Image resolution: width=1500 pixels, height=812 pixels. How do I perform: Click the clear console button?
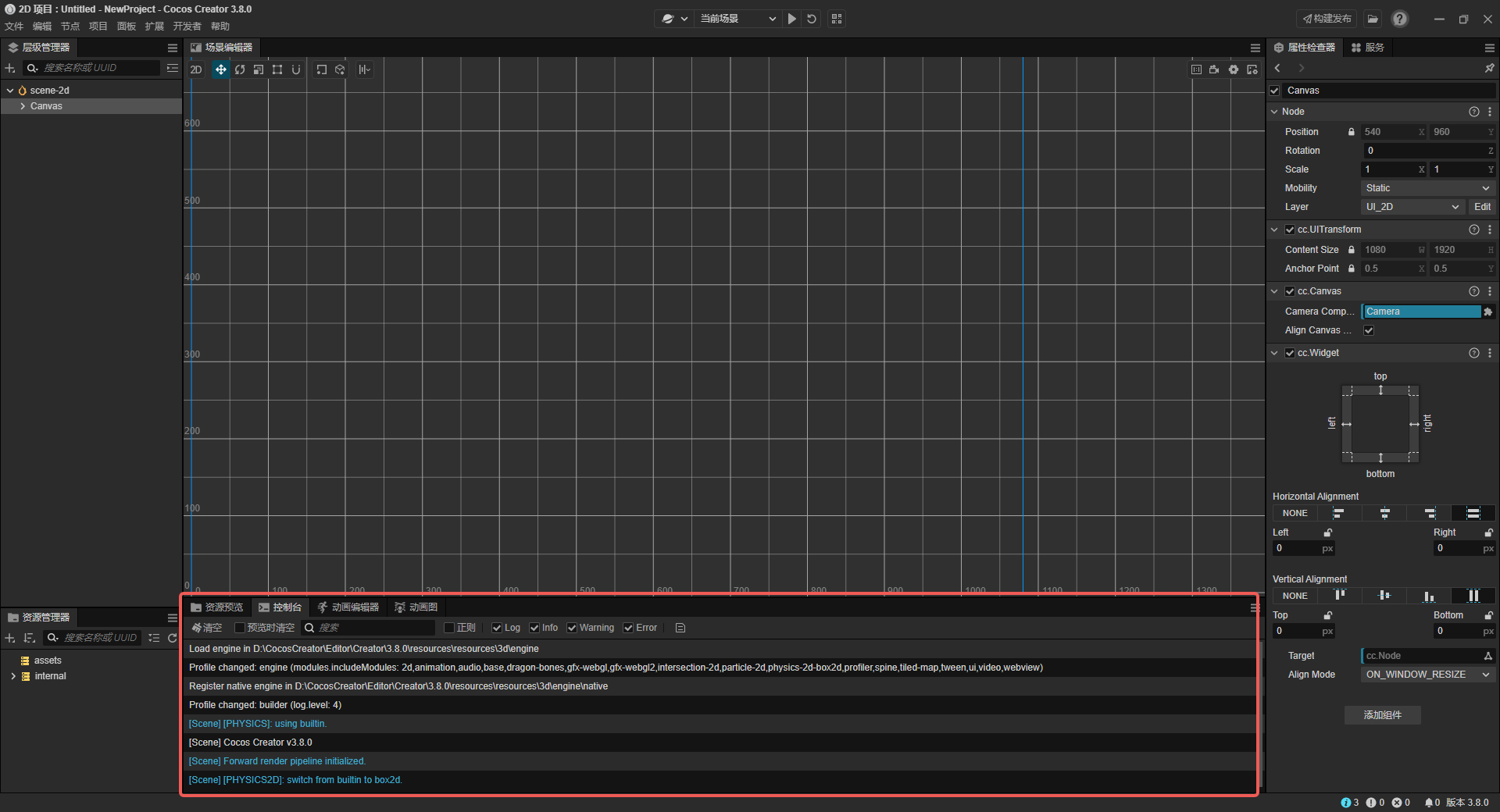pyautogui.click(x=207, y=628)
